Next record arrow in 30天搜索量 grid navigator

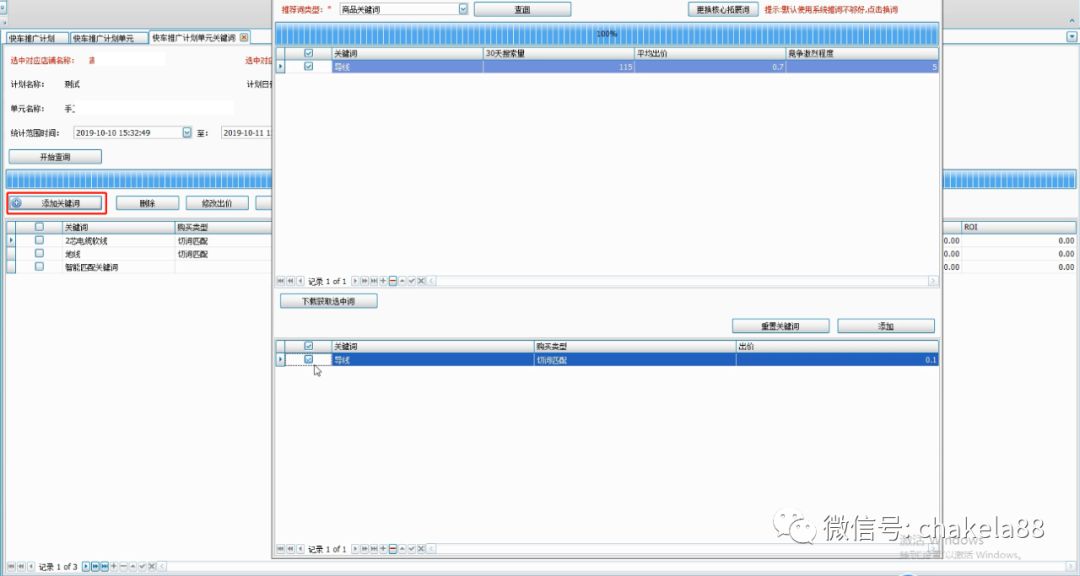pos(355,281)
